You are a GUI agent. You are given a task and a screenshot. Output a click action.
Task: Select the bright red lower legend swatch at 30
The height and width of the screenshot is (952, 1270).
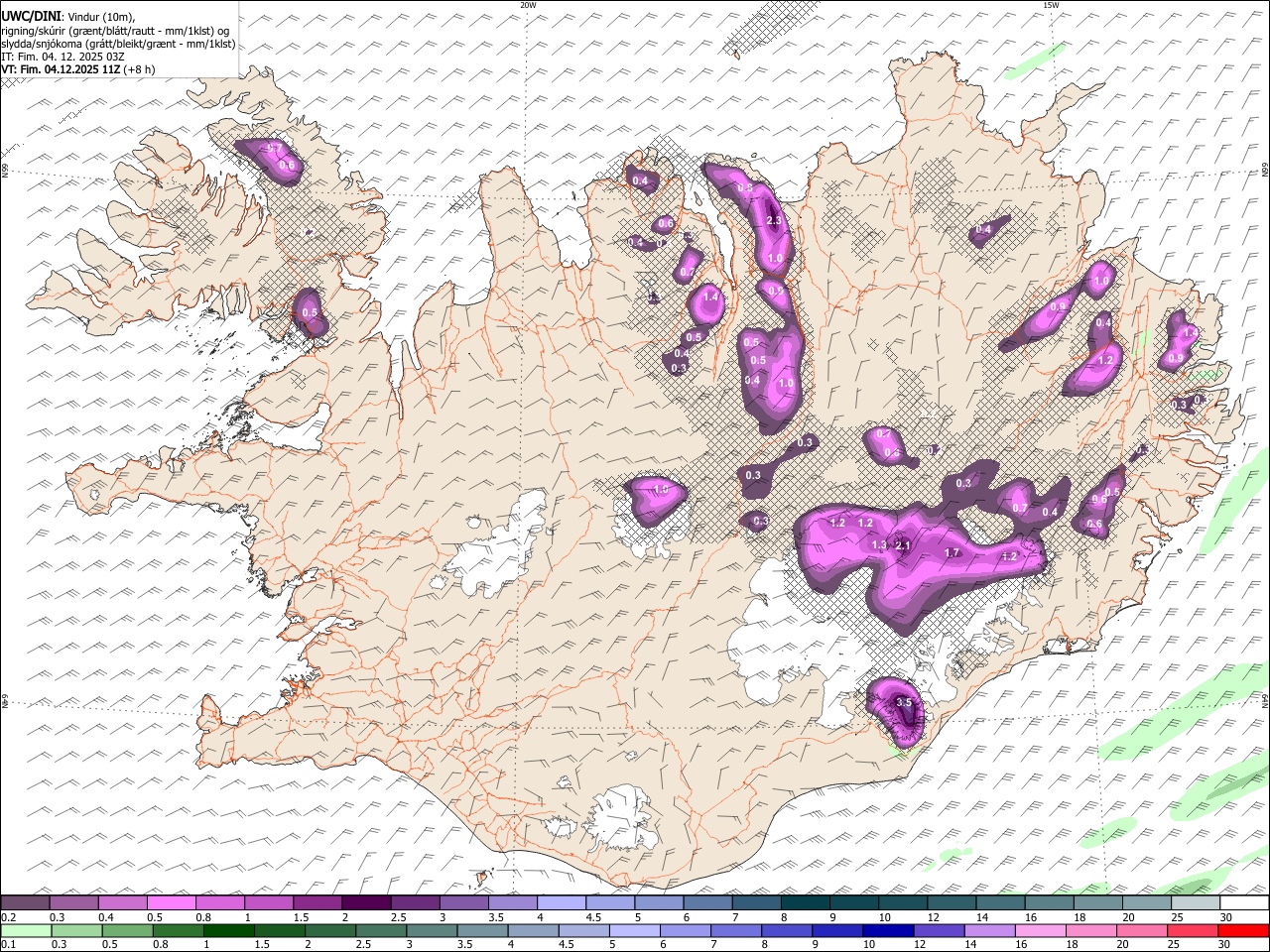click(1243, 930)
